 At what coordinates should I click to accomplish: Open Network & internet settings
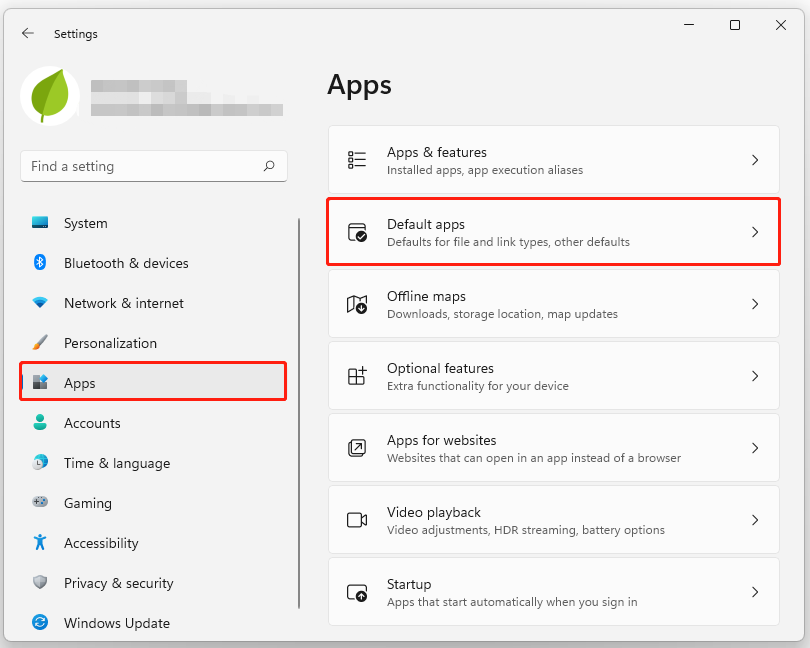[x=153, y=303]
